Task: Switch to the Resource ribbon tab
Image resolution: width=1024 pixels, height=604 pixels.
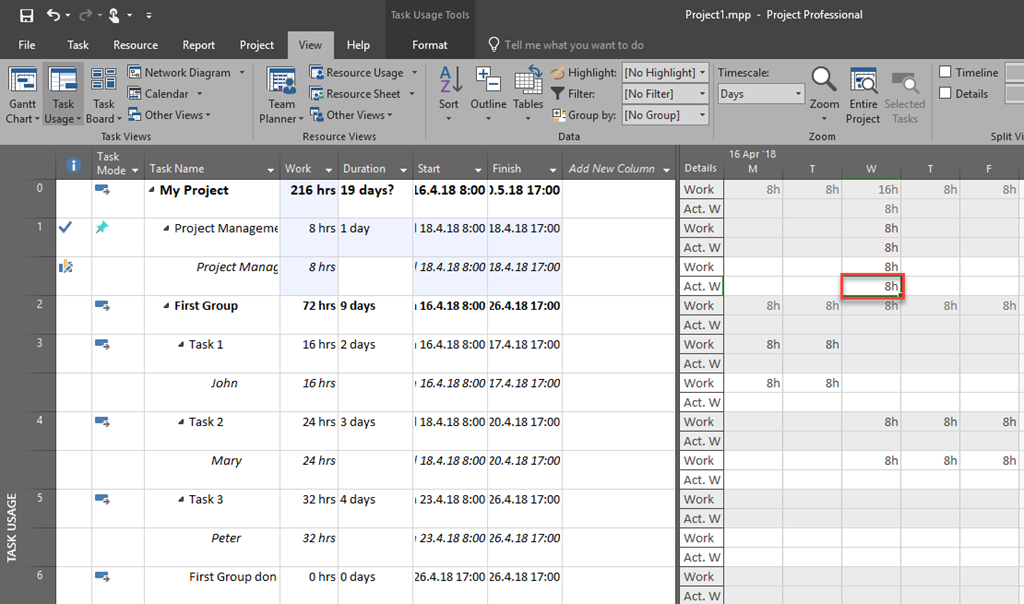Action: pos(135,44)
